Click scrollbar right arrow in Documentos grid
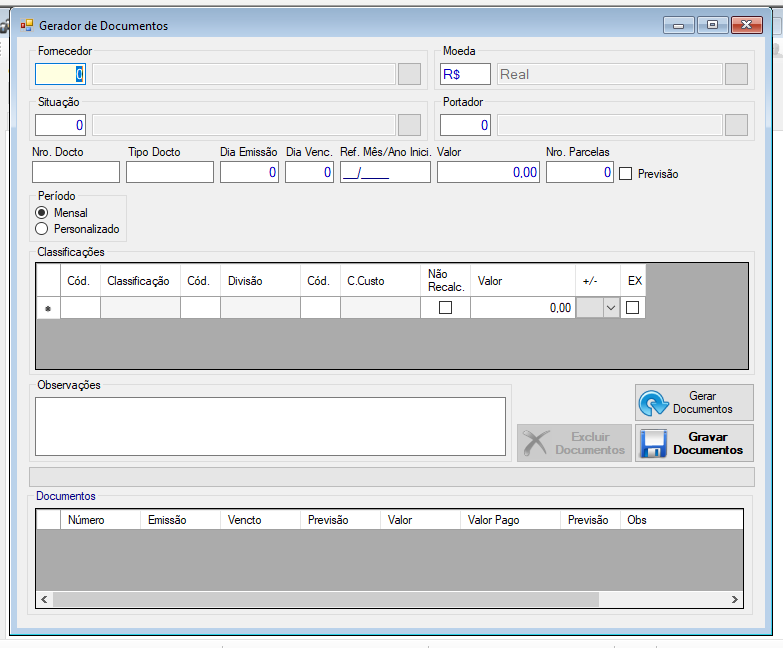The height and width of the screenshot is (648, 783). click(735, 600)
